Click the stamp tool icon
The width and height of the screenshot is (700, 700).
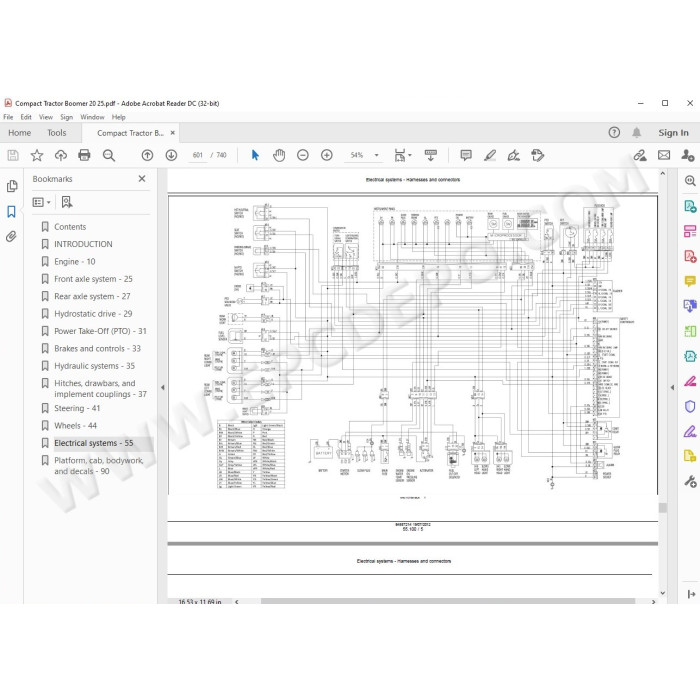[x=538, y=155]
